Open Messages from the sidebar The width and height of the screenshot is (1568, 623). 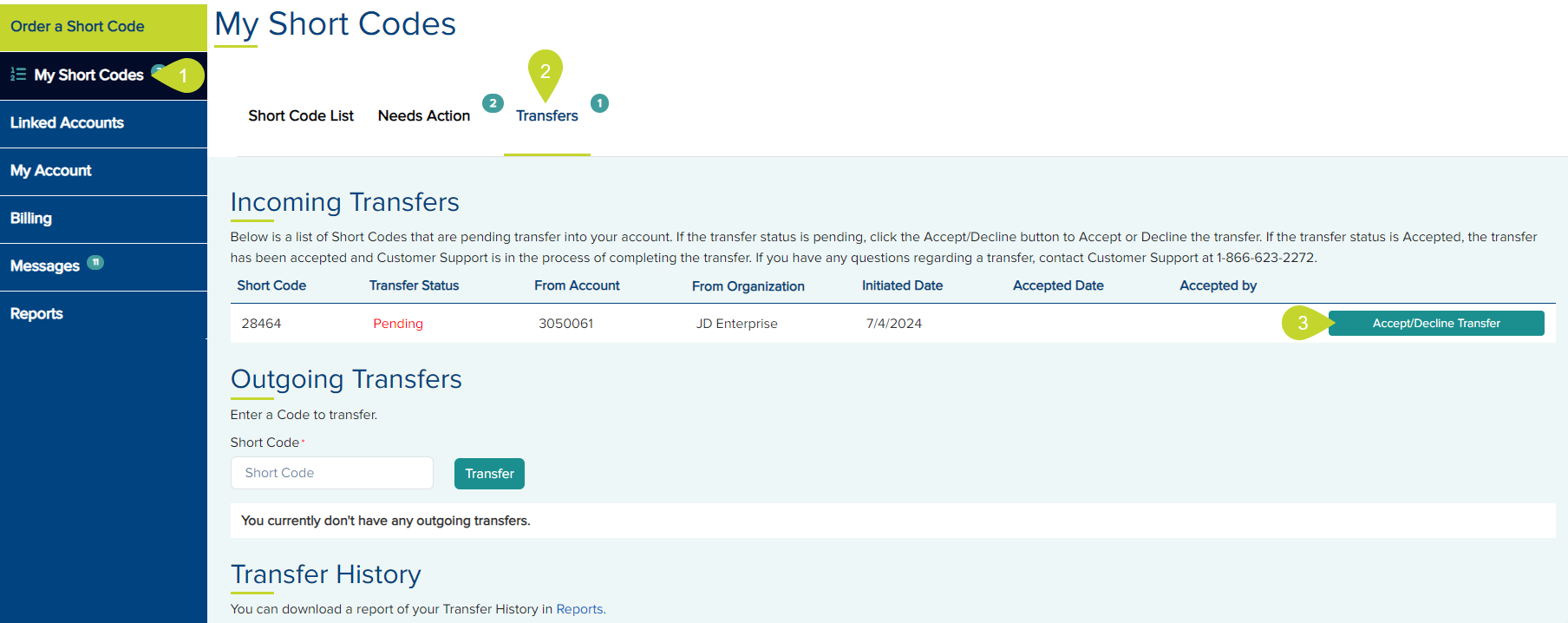45,266
